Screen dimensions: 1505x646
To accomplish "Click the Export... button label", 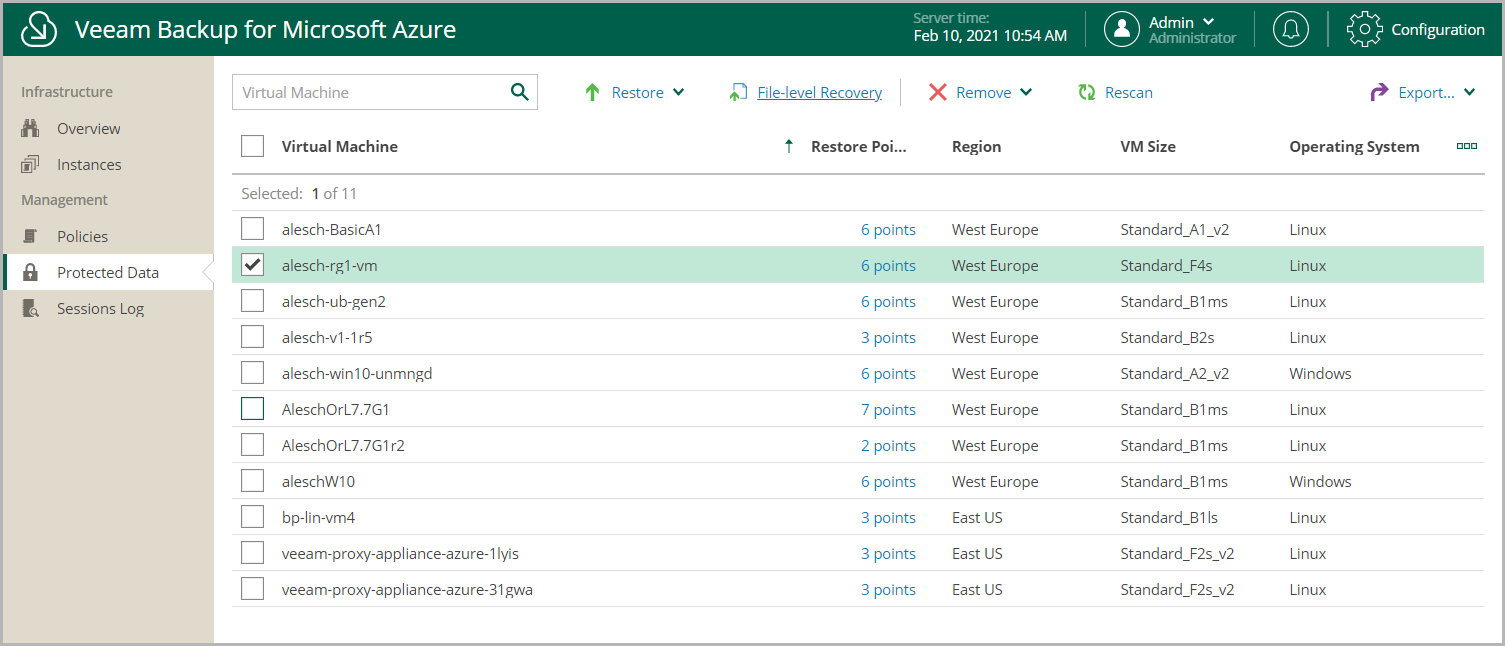I will [x=1427, y=92].
